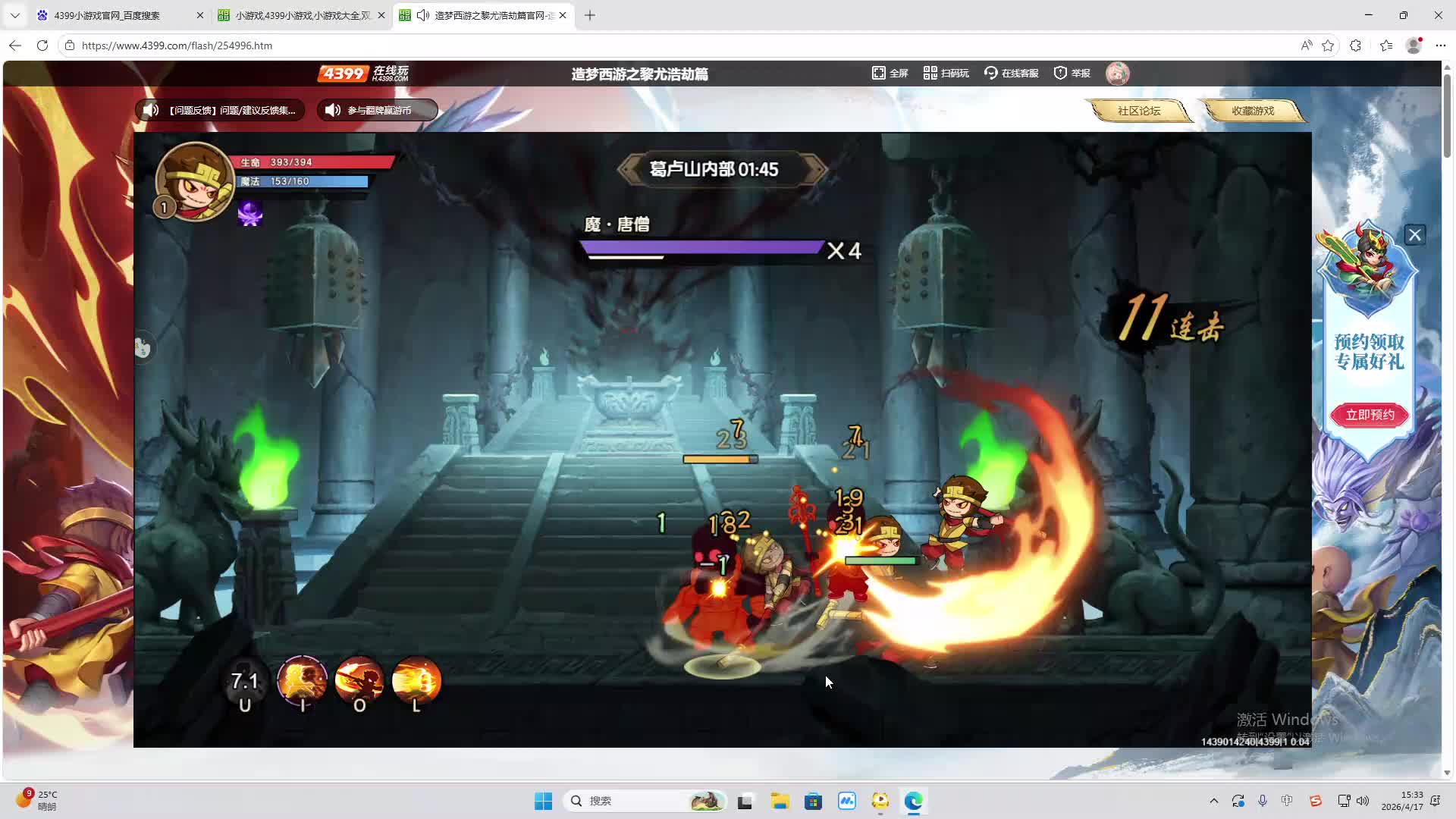1456x819 pixels.
Task: Open 在线客服 customer service
Action: pyautogui.click(x=1011, y=74)
